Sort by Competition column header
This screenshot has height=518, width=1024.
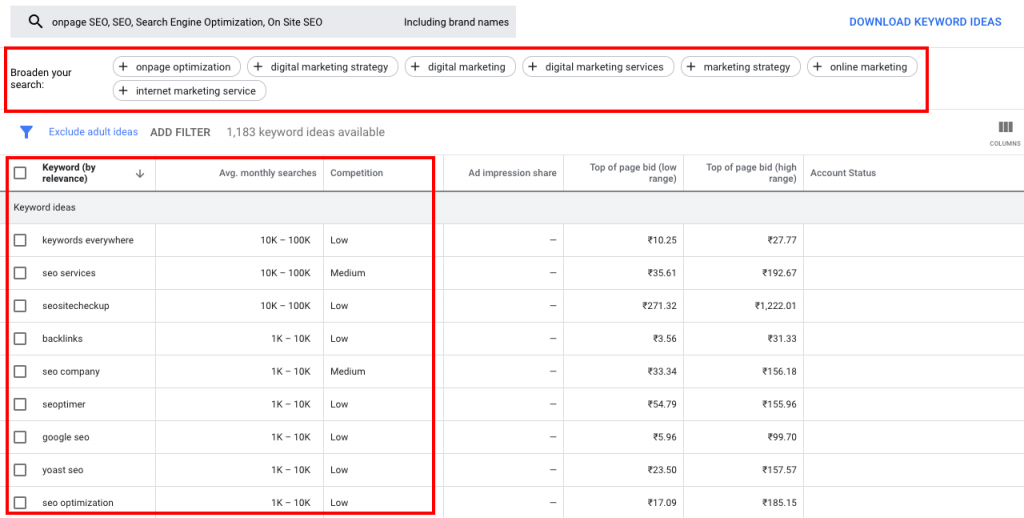coord(357,173)
